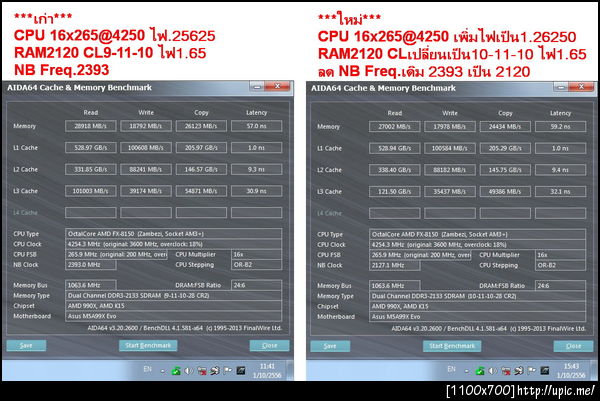Minimize the right AIDA64 benchmark window
Viewport: 600px width, 401px height.
561,88
